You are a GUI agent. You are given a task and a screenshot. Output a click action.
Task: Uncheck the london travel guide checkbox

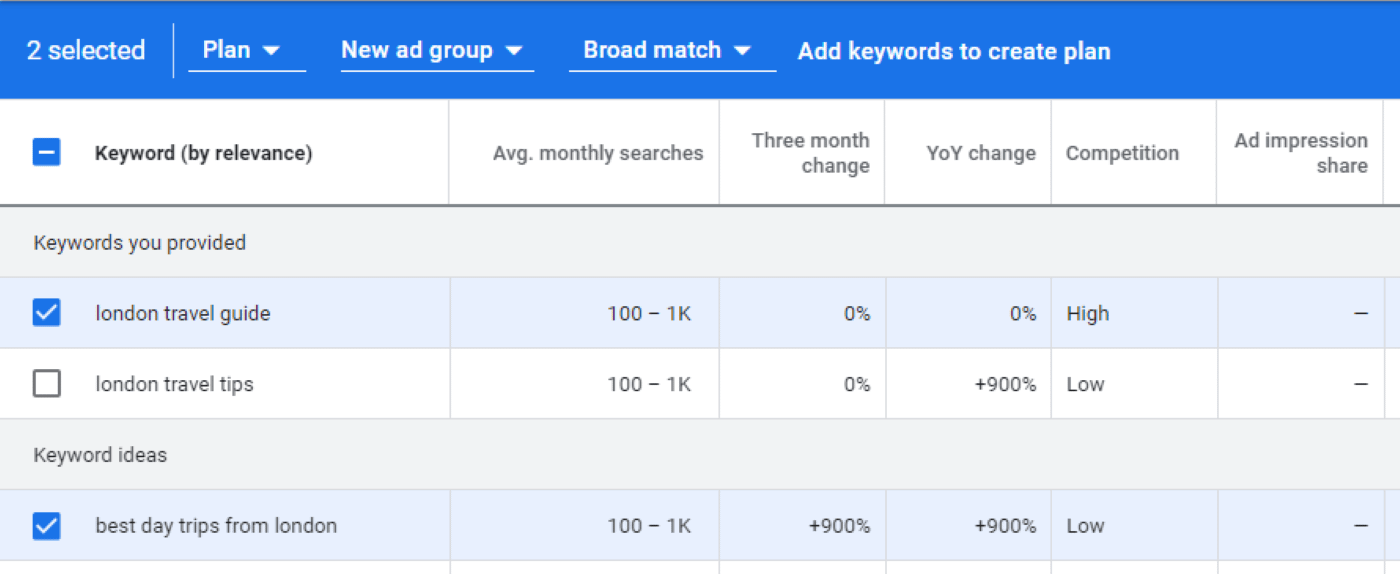click(47, 313)
